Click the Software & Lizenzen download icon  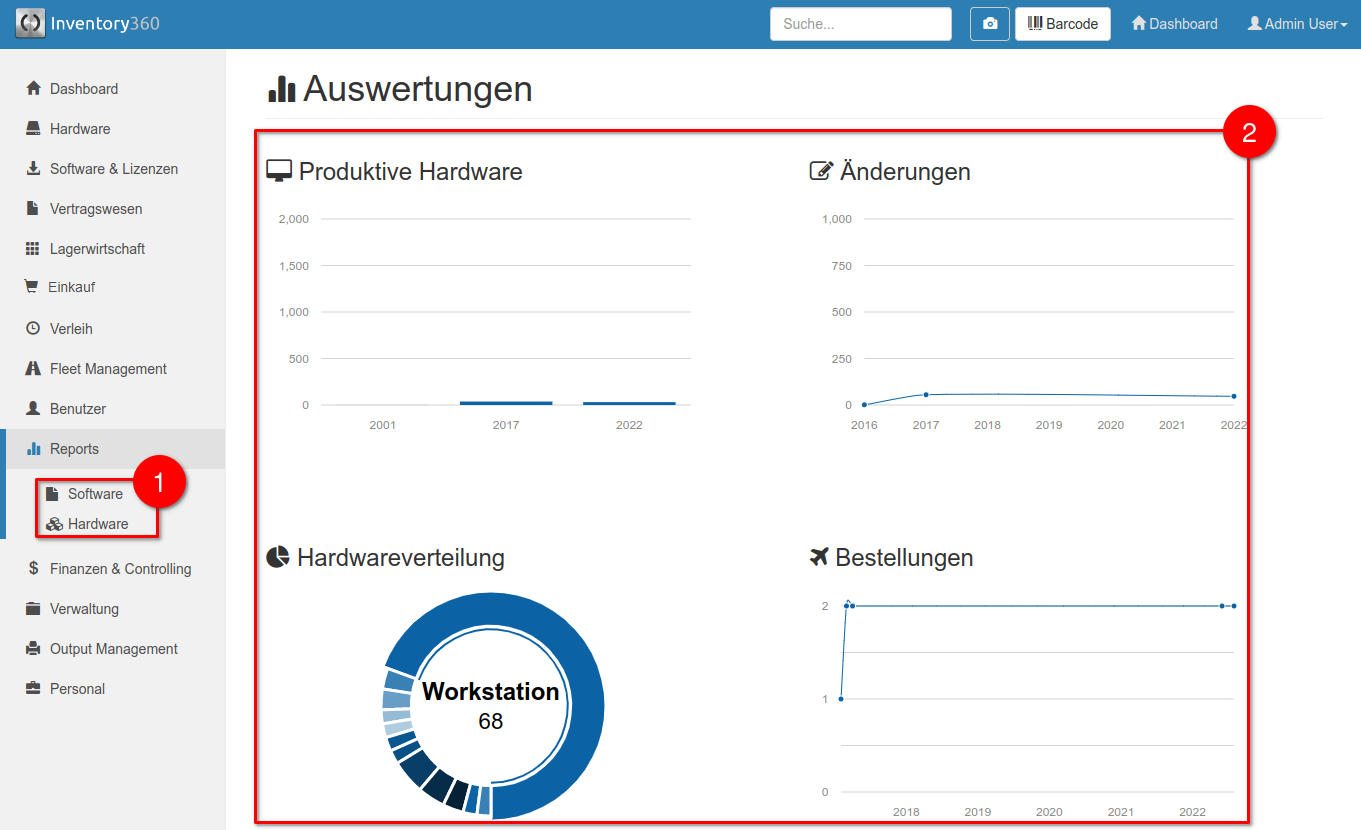pyautogui.click(x=33, y=168)
